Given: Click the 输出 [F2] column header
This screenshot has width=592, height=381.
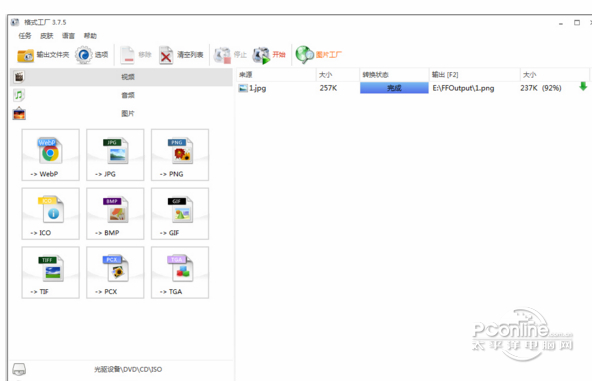Looking at the screenshot, I should pyautogui.click(x=475, y=75).
